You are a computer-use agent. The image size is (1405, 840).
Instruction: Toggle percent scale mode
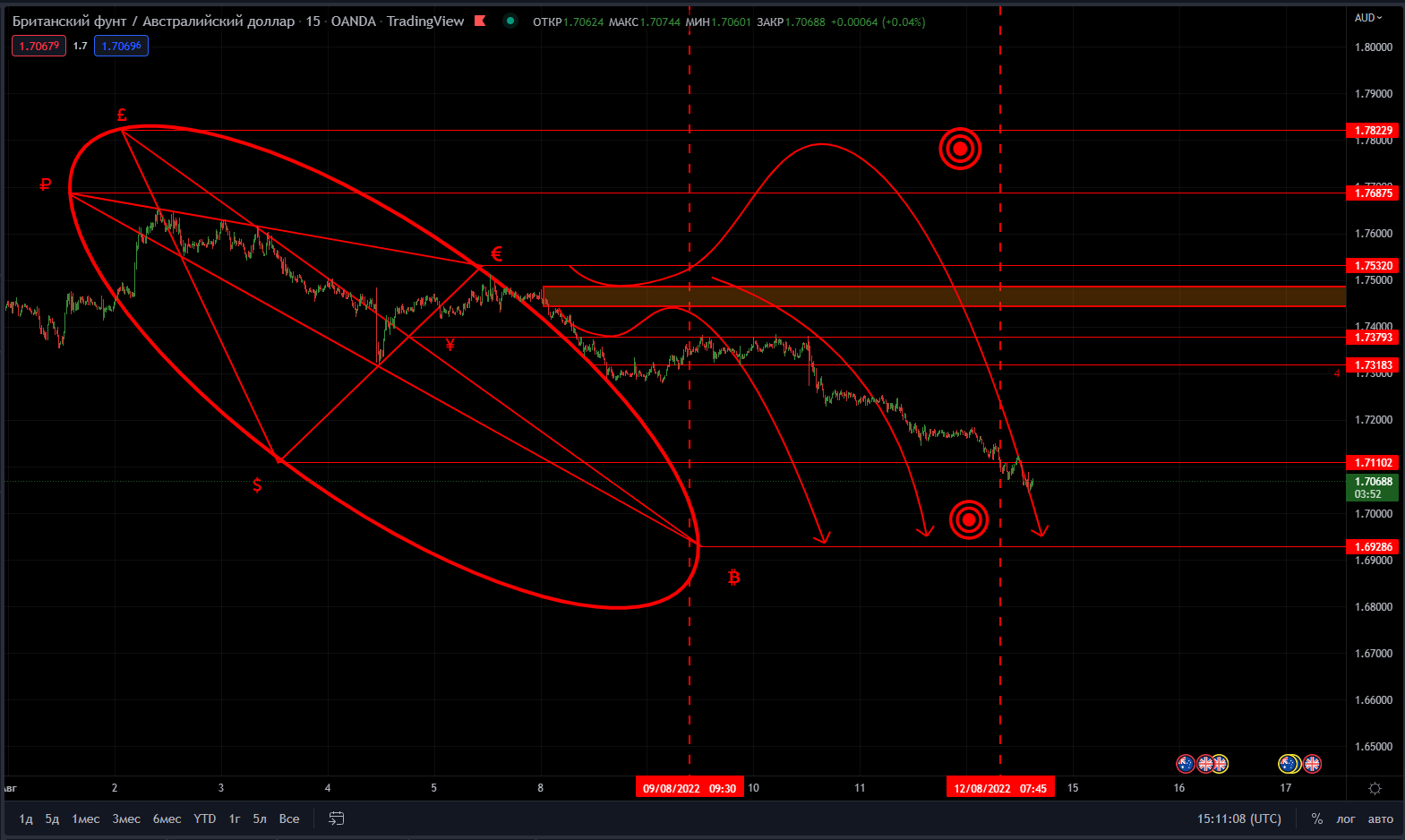[x=1317, y=819]
